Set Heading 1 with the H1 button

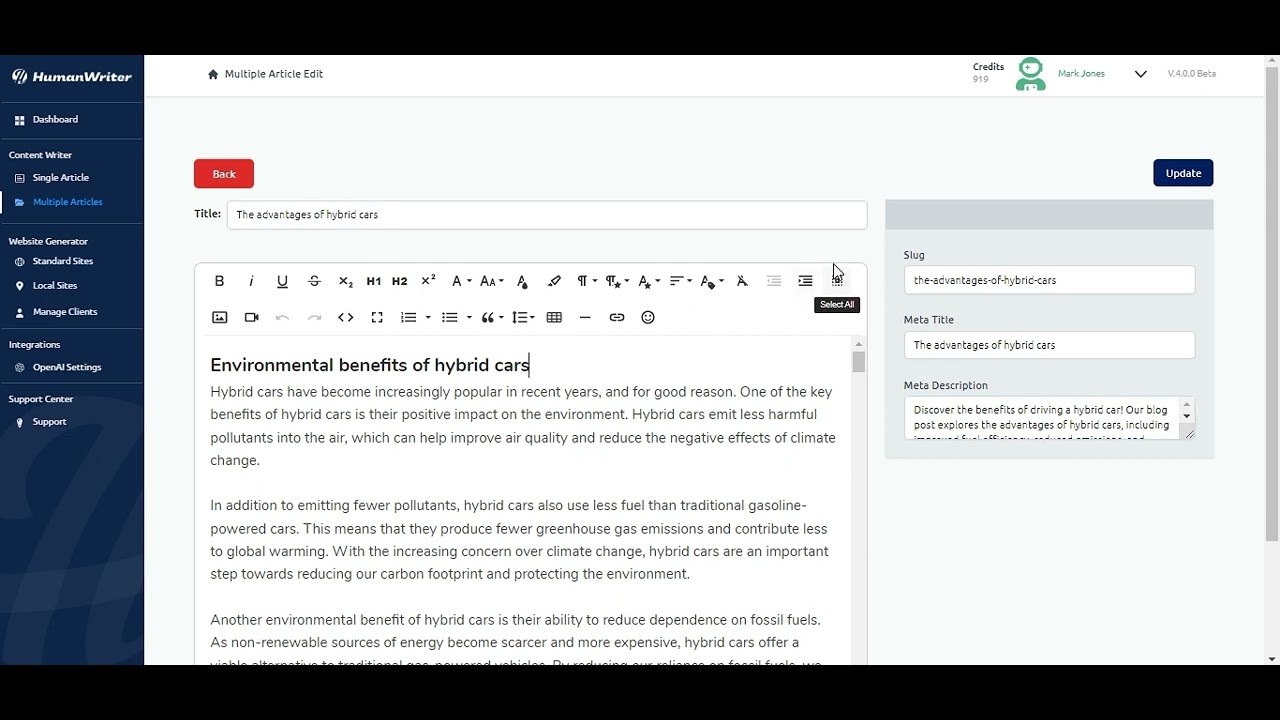tap(373, 281)
